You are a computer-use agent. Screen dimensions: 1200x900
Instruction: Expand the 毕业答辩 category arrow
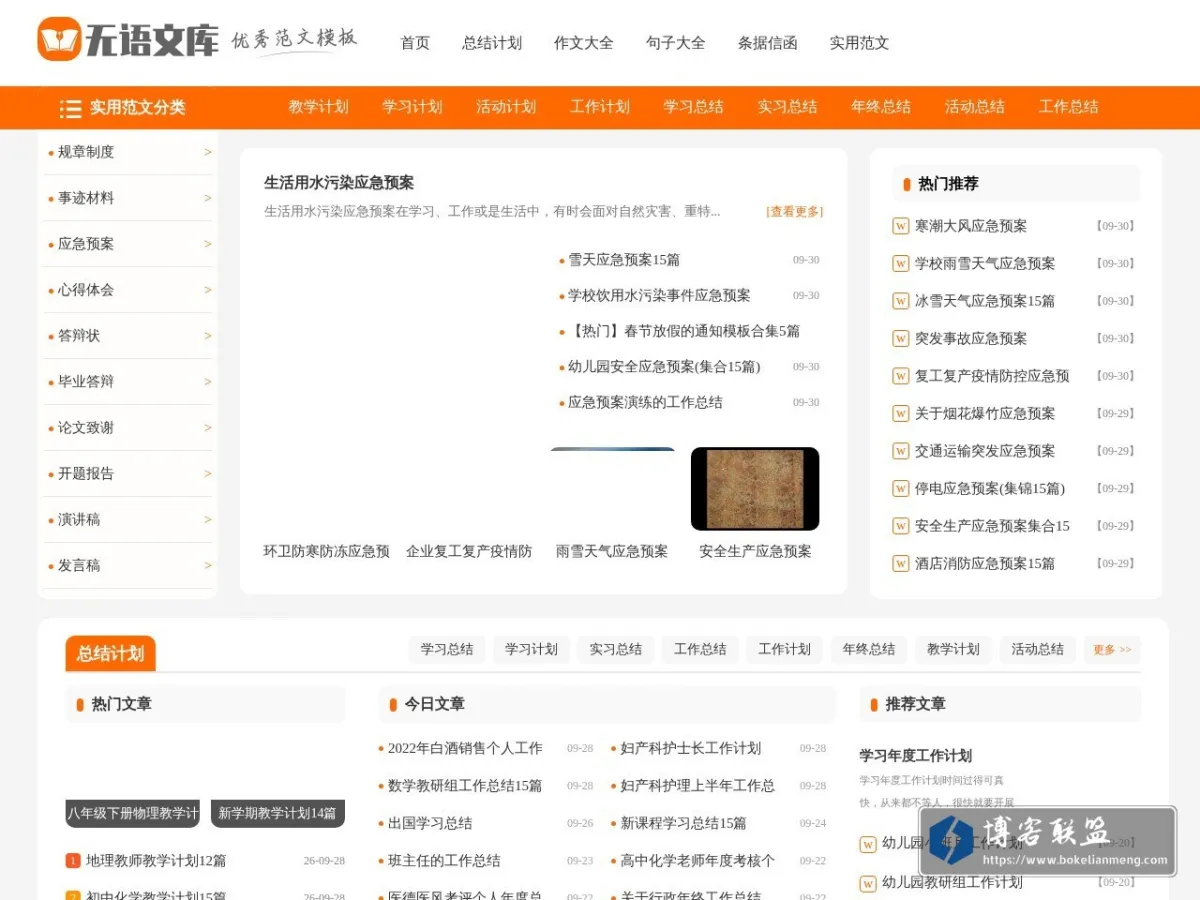(208, 382)
